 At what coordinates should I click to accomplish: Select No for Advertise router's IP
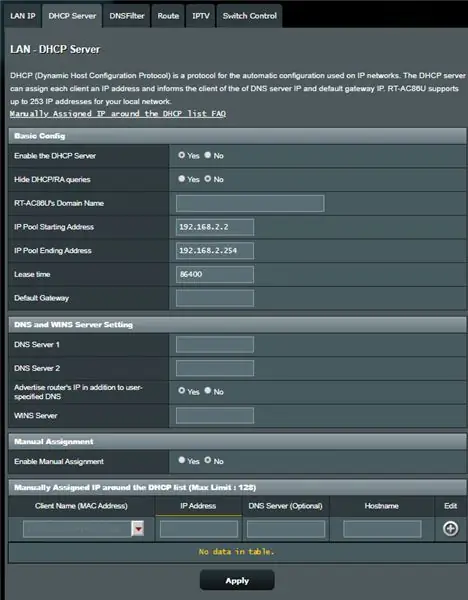click(x=207, y=391)
